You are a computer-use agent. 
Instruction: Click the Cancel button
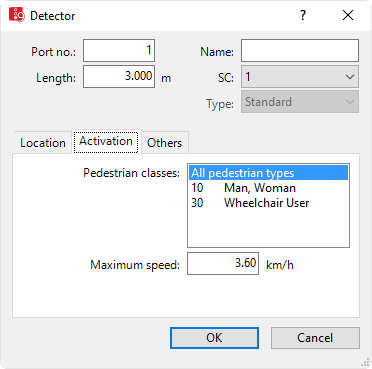(315, 338)
